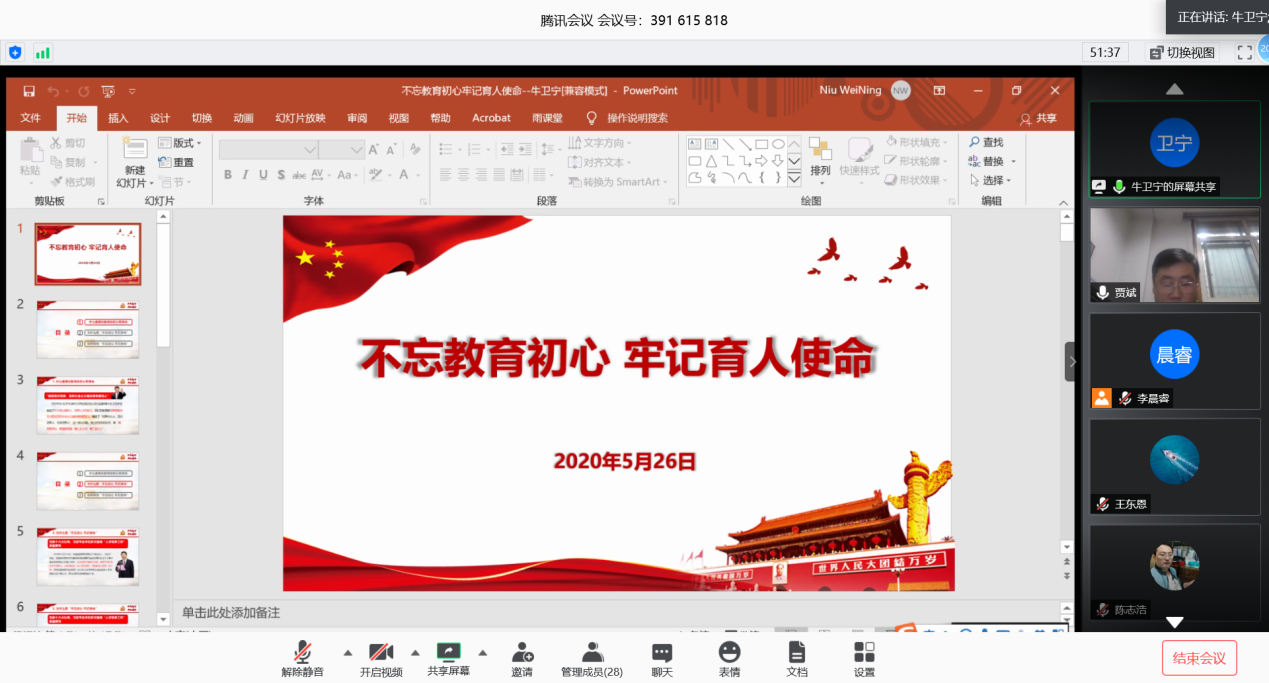Screen dimensions: 1269x683
Task: Click the 共享屏幕 share screen icon
Action: [449, 652]
